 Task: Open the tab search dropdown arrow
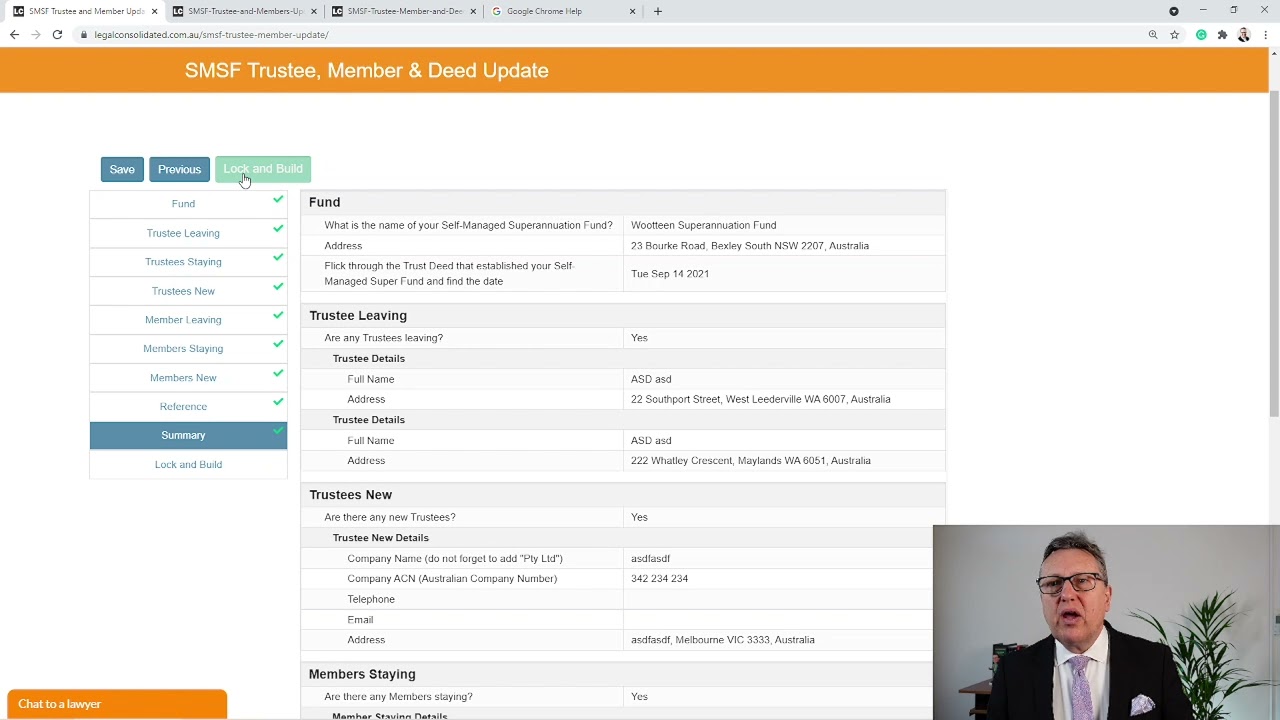click(x=1174, y=11)
